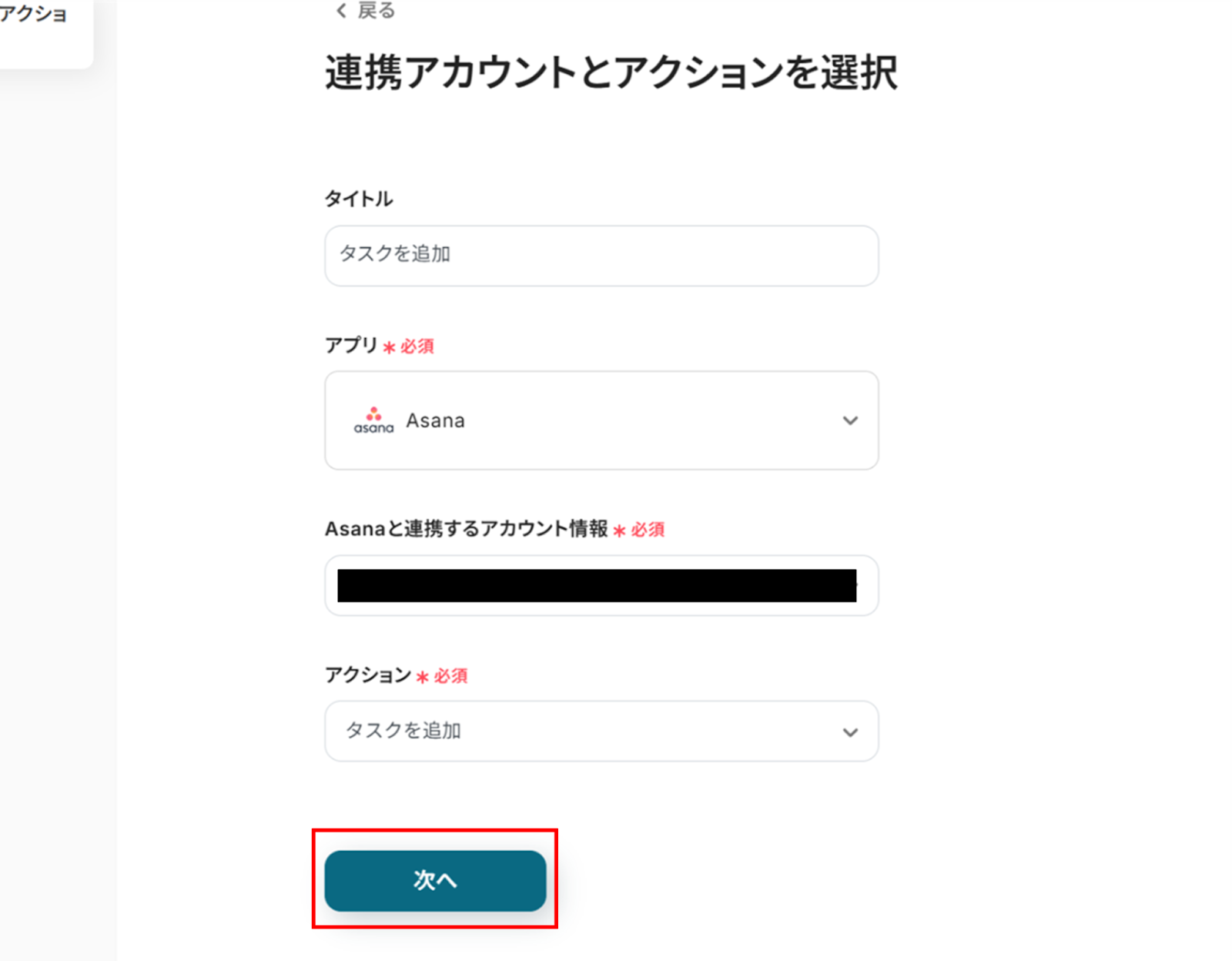Click タスクを追加 in the アクション dropdown
The image size is (1232, 961).
[403, 731]
